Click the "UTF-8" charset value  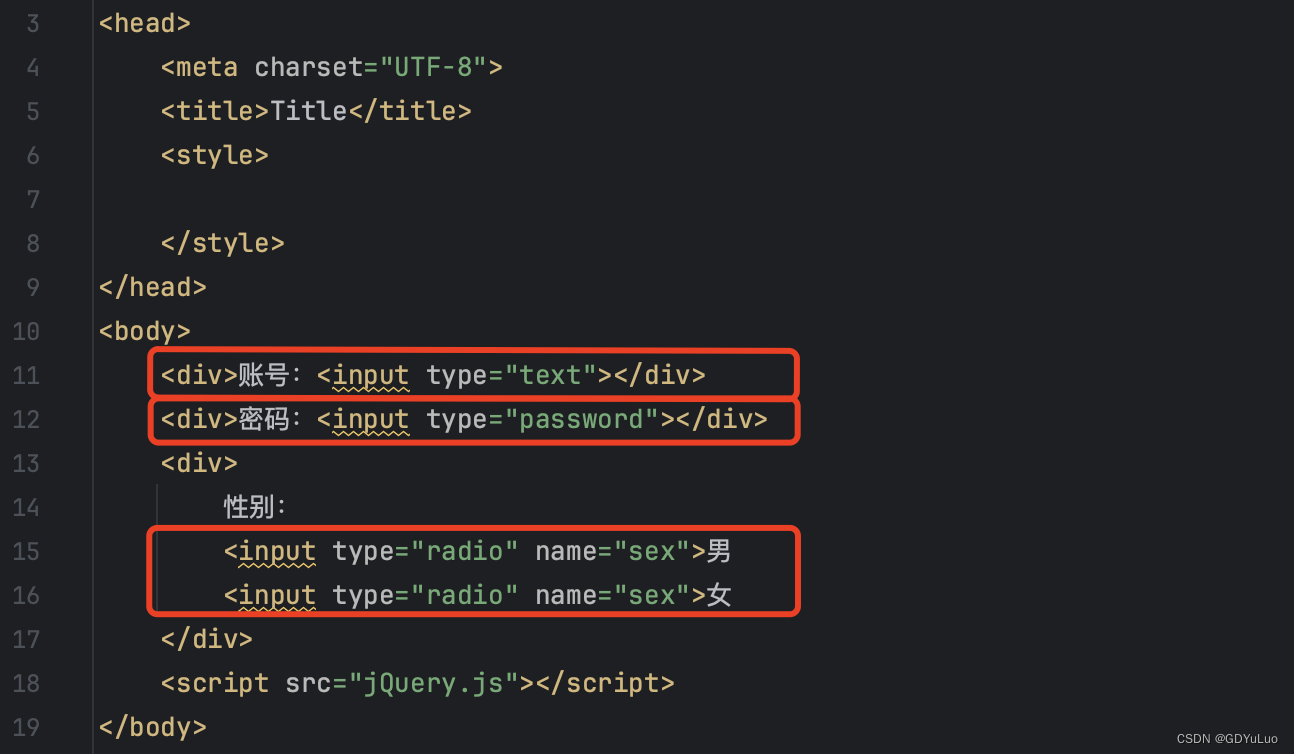432,67
